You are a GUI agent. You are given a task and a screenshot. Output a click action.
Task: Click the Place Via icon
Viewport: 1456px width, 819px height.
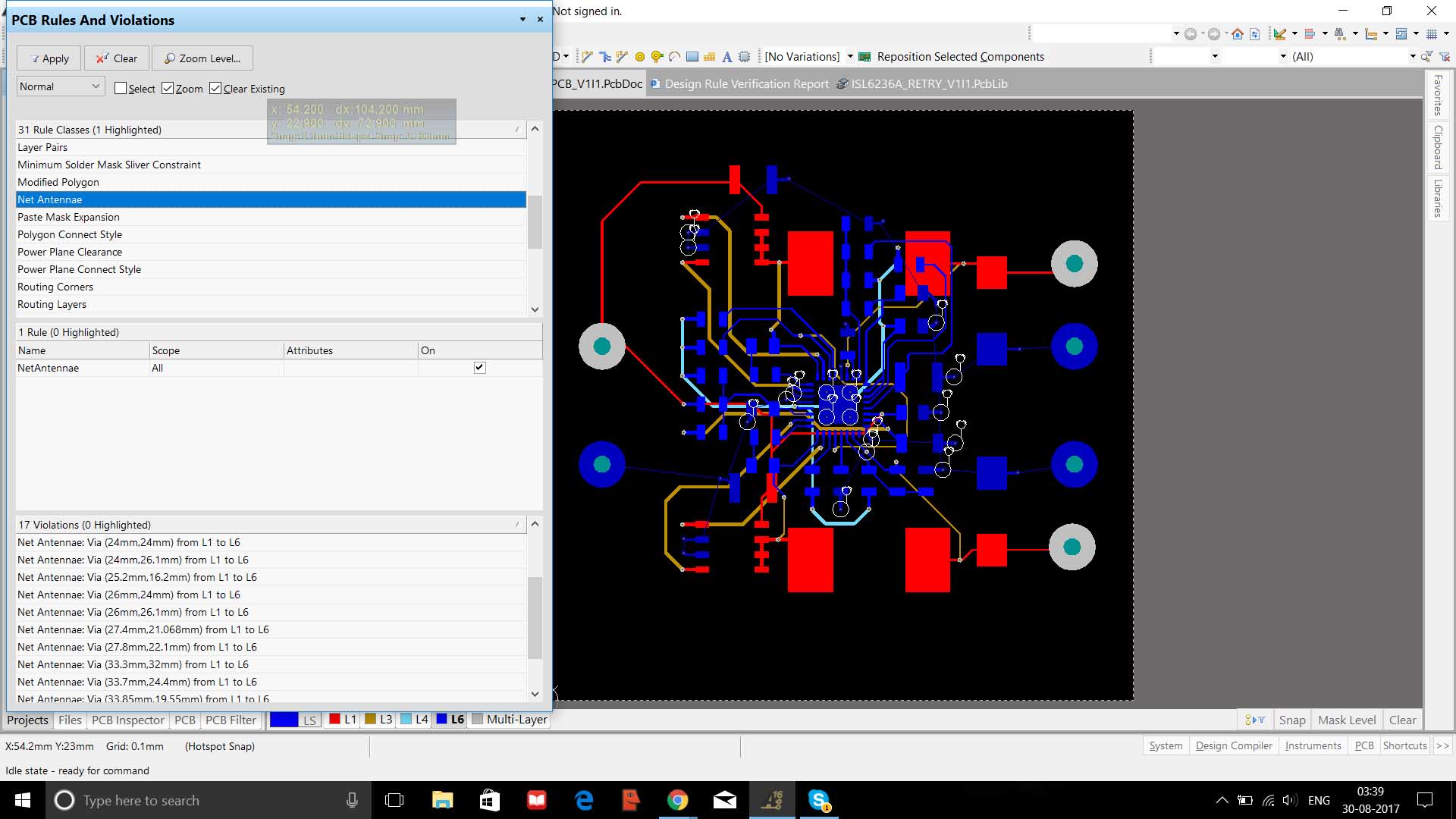[657, 57]
